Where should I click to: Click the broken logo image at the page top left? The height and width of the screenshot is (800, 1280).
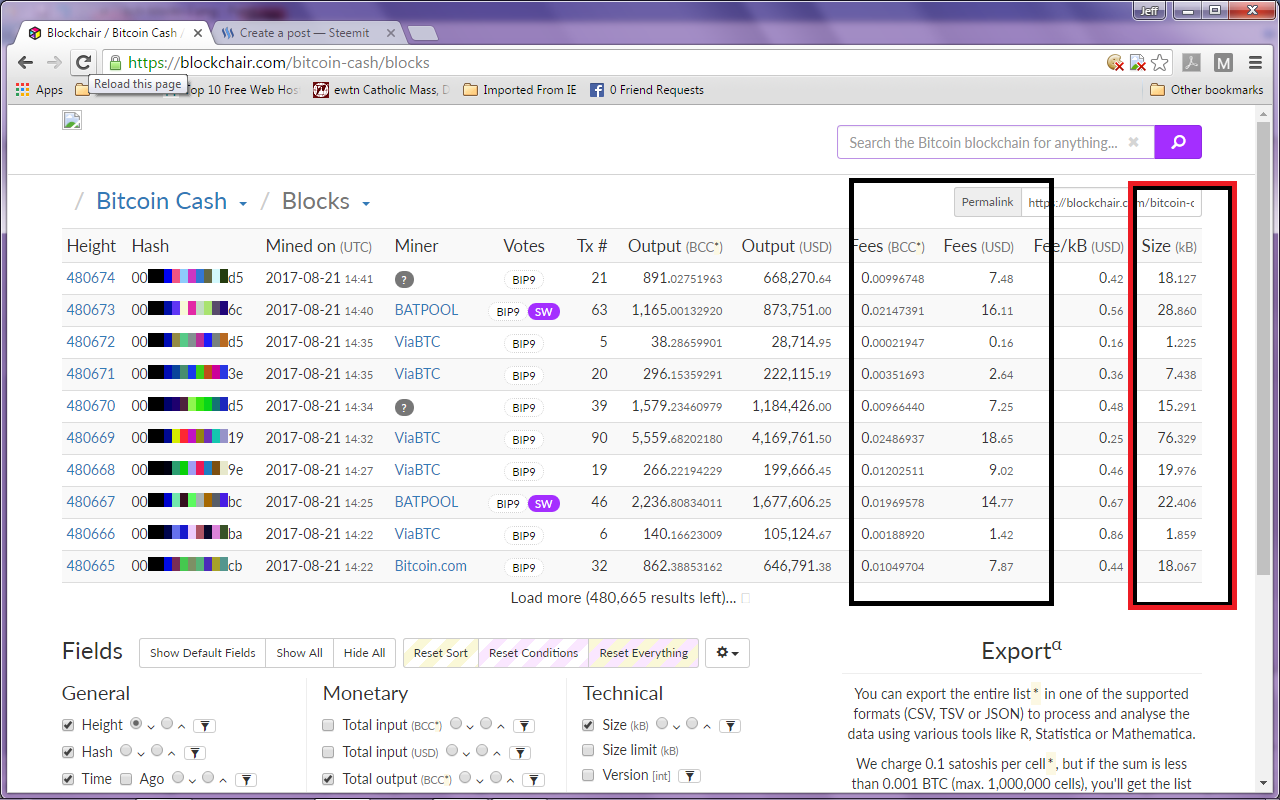[x=72, y=121]
